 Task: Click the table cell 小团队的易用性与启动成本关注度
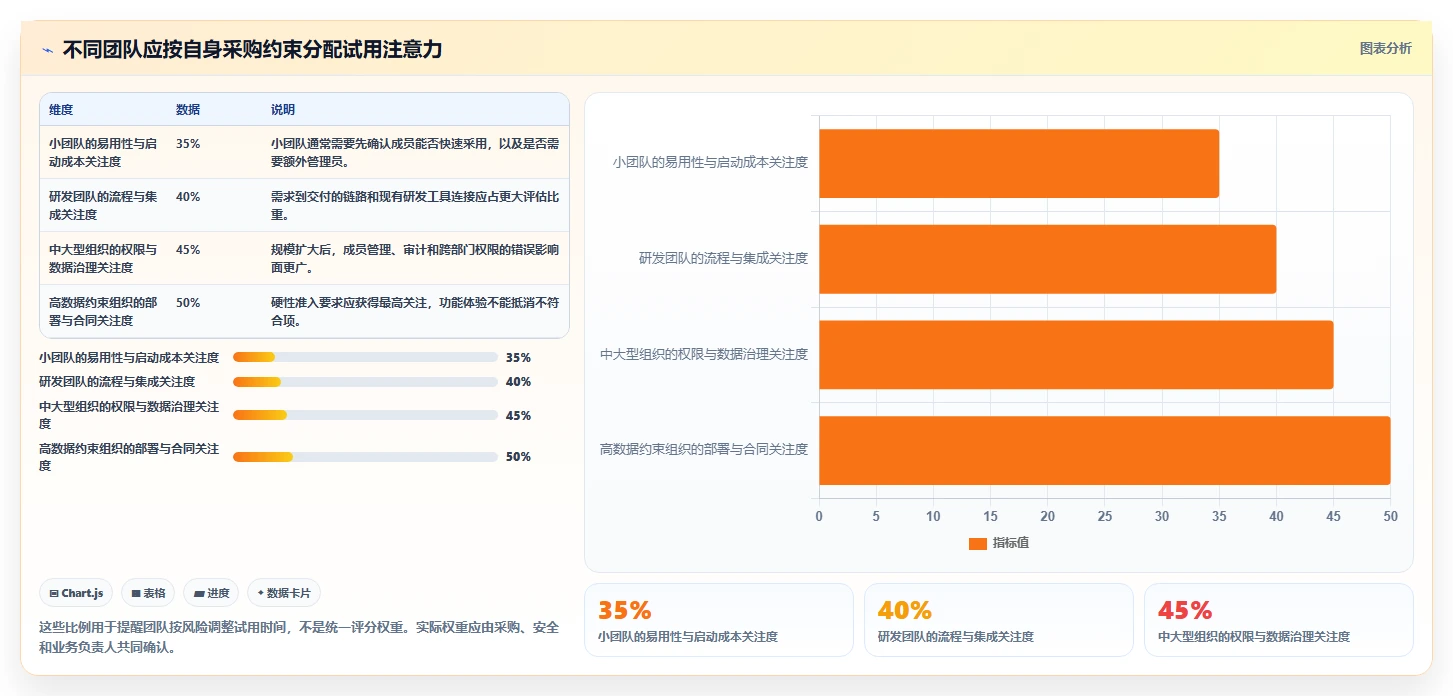click(103, 153)
